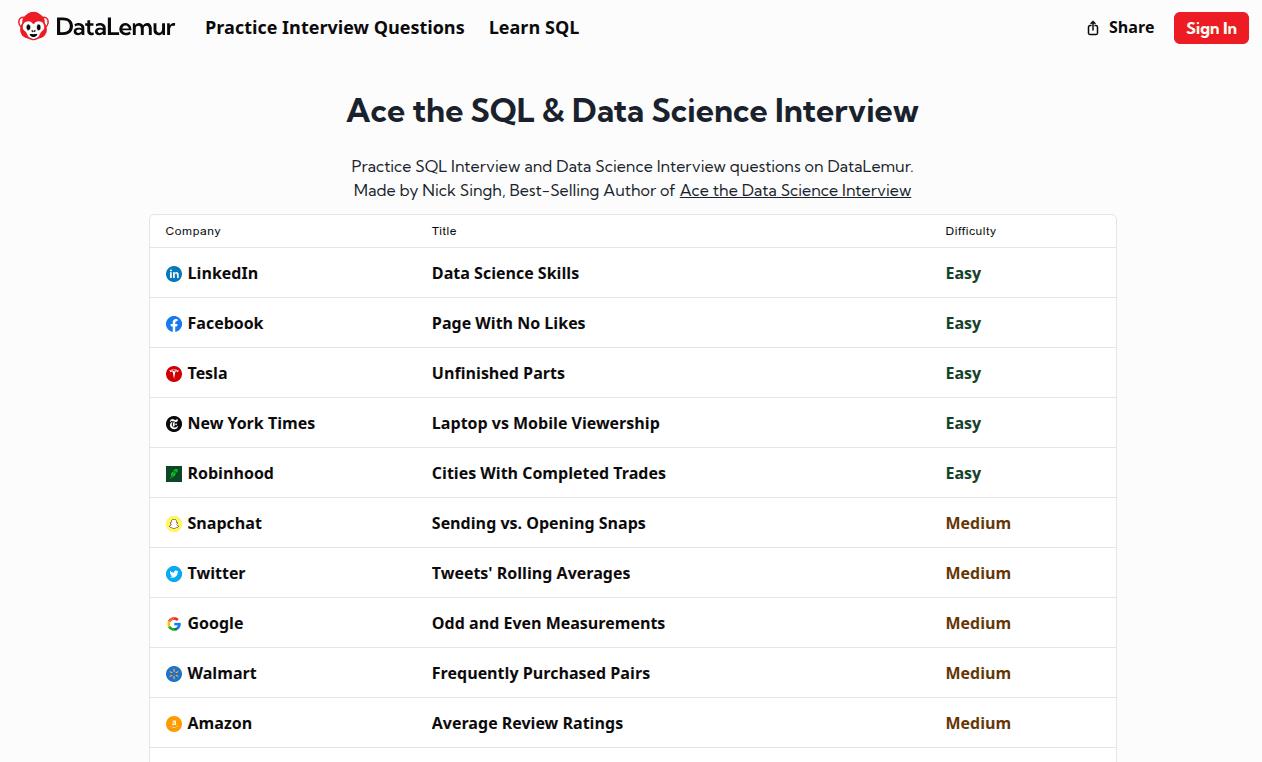Click the DataLemur monkey logo icon
Image resolution: width=1262 pixels, height=762 pixels.
pyautogui.click(x=33, y=27)
